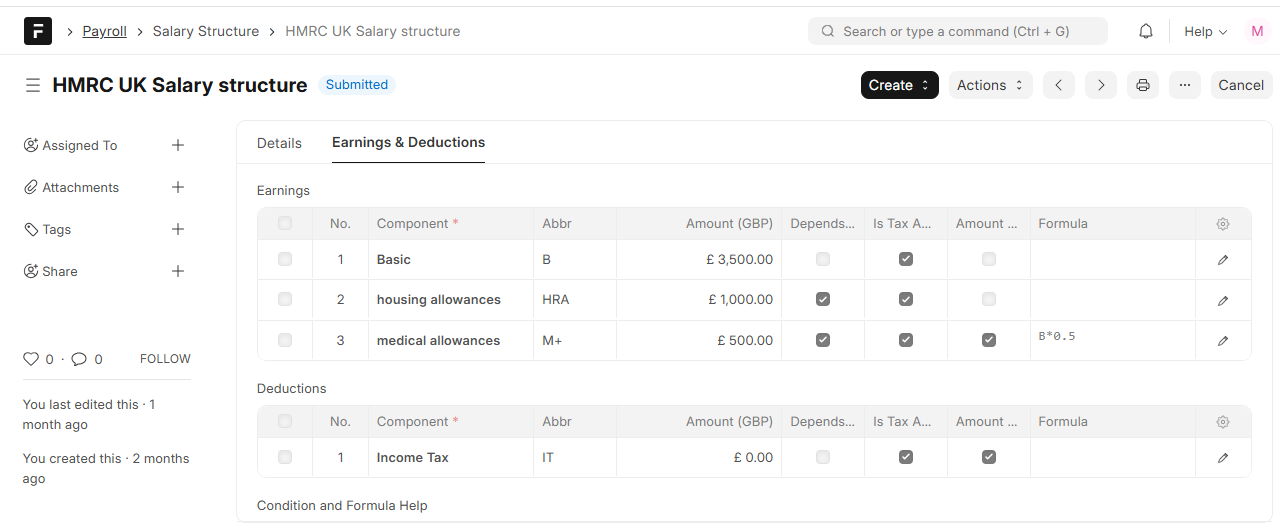Select the housing allowances row checkbox

point(285,299)
